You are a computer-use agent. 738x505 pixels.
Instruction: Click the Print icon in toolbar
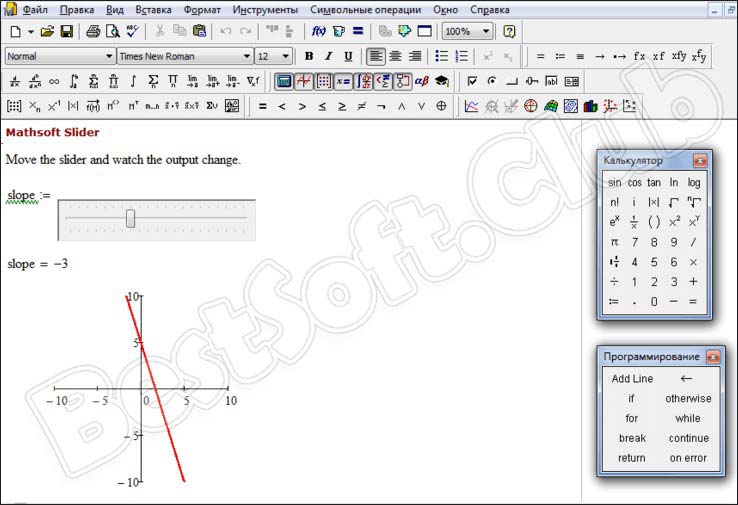click(x=93, y=31)
